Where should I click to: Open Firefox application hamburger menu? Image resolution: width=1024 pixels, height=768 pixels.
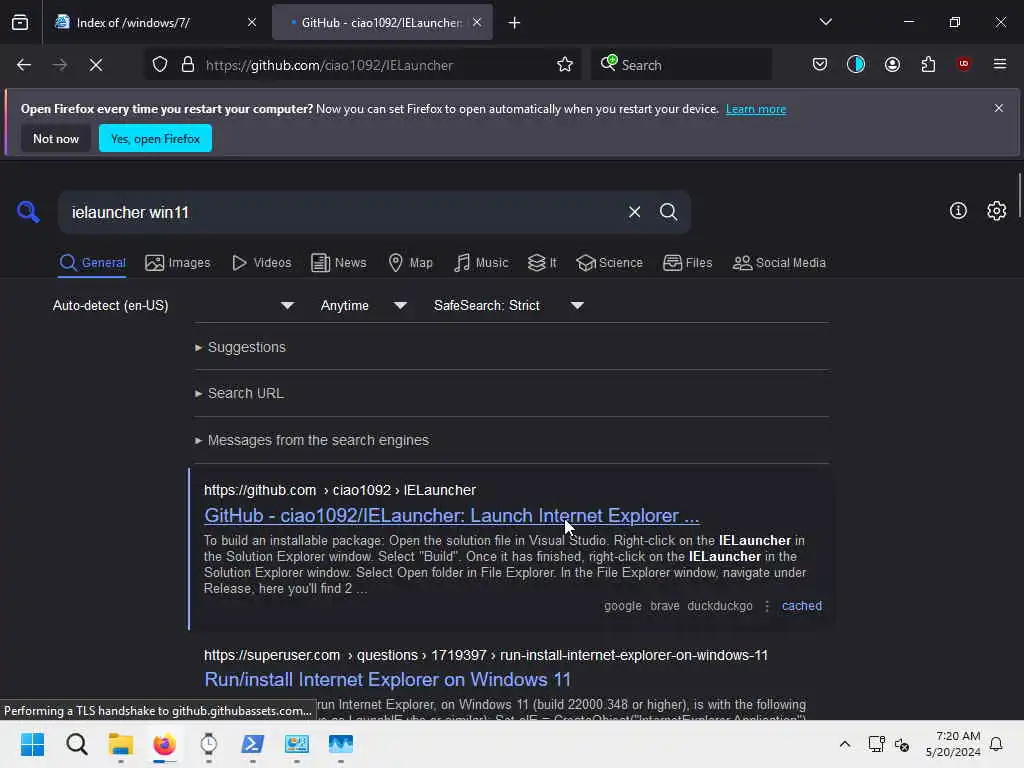click(1000, 64)
